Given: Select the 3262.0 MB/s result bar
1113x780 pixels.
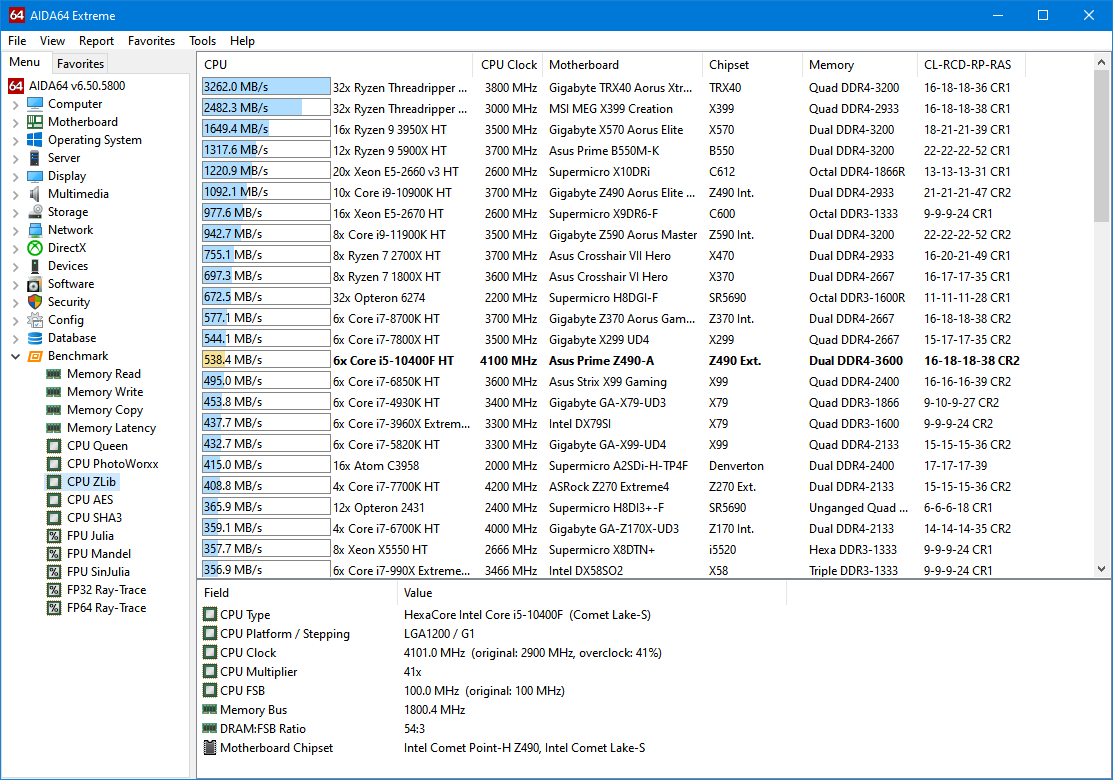Looking at the screenshot, I should tap(266, 87).
